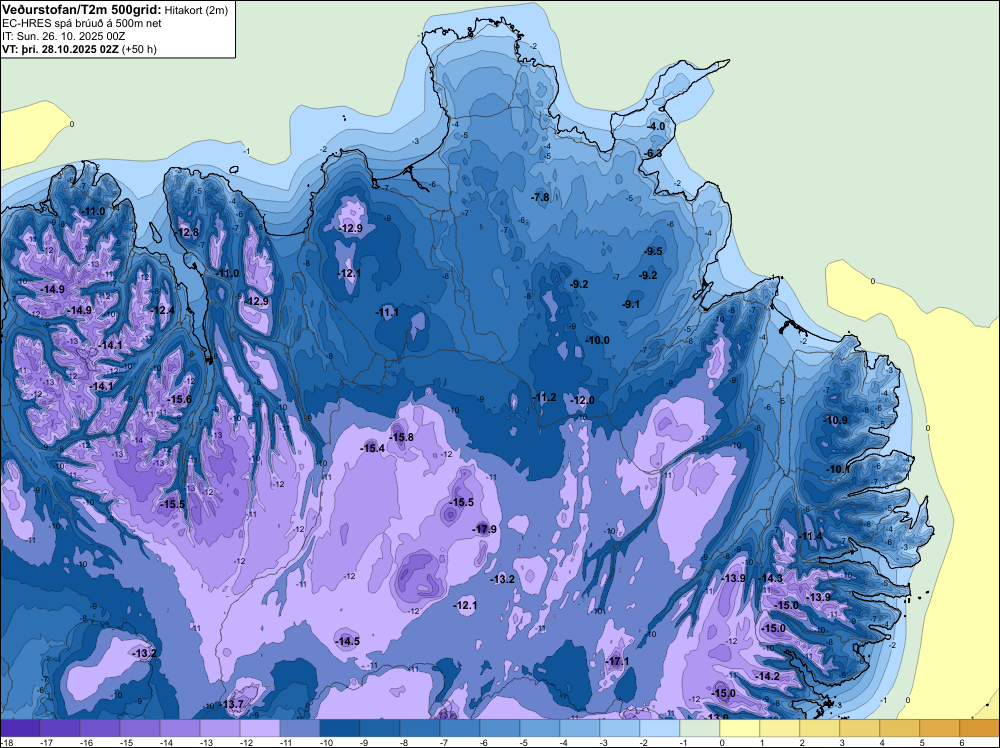Select the -17.9 temperature reading on the map
Image resolution: width=1000 pixels, height=748 pixels.
(485, 529)
